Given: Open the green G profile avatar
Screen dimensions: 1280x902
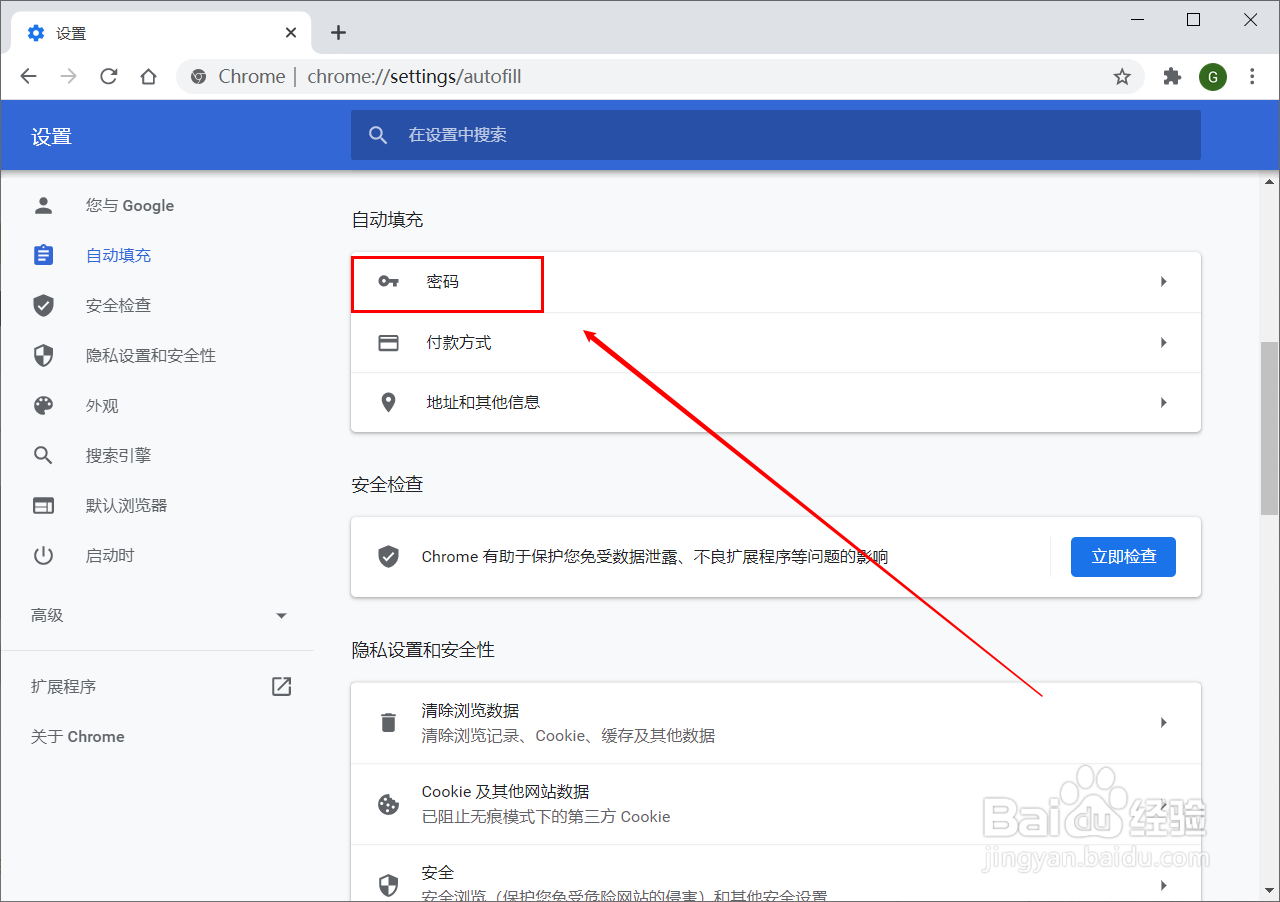Looking at the screenshot, I should (1213, 76).
